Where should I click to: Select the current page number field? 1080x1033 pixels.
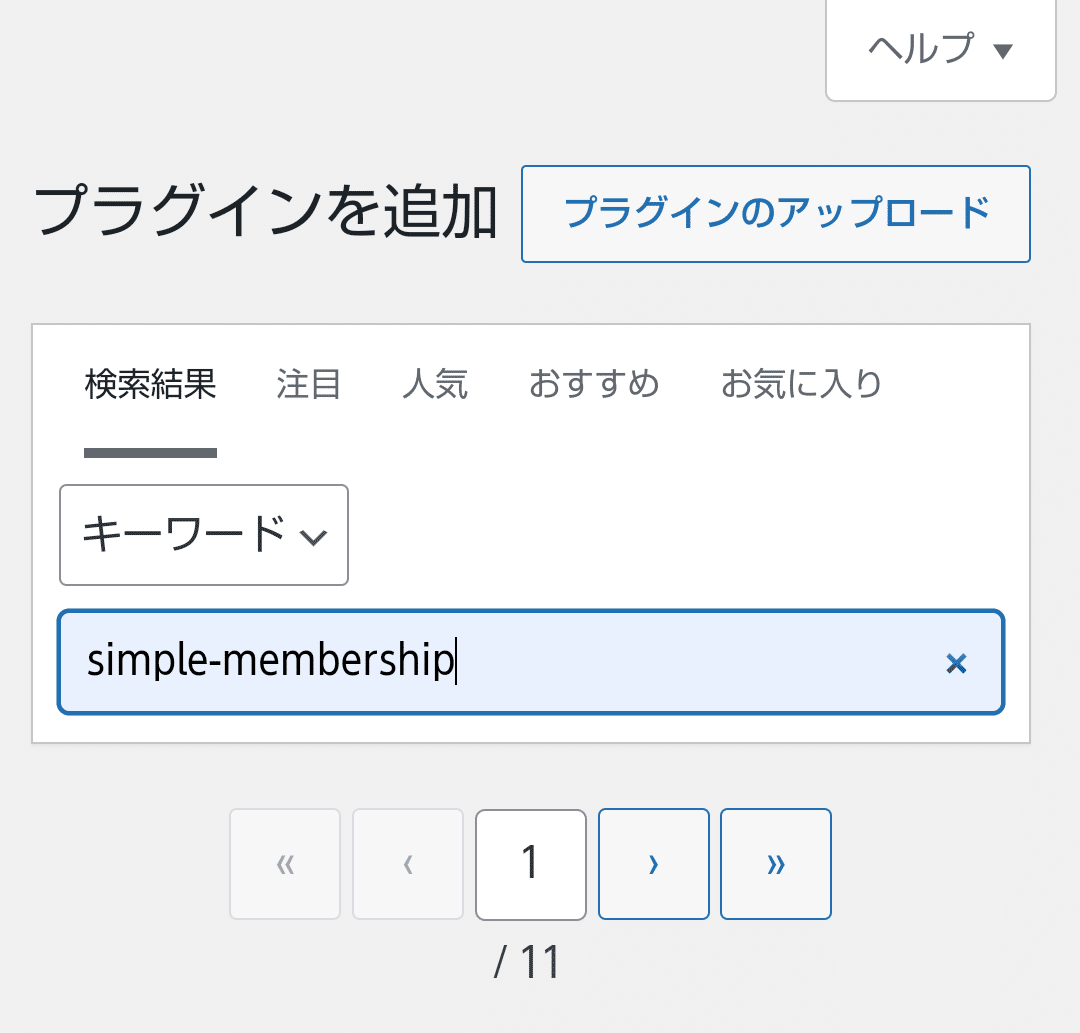point(530,864)
